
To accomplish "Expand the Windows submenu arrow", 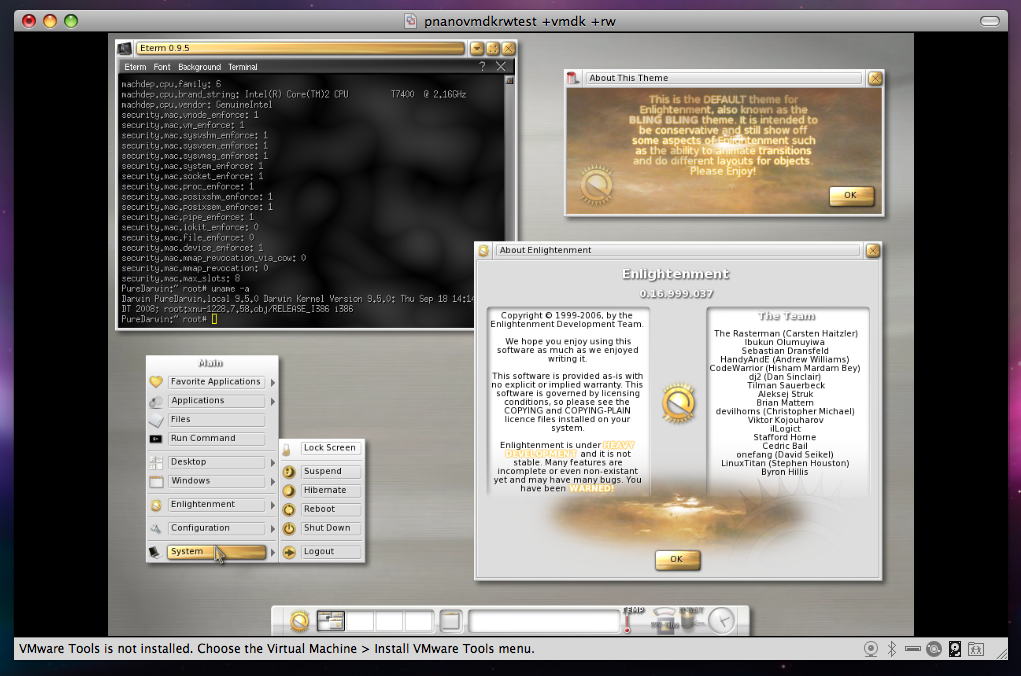I will coord(273,482).
